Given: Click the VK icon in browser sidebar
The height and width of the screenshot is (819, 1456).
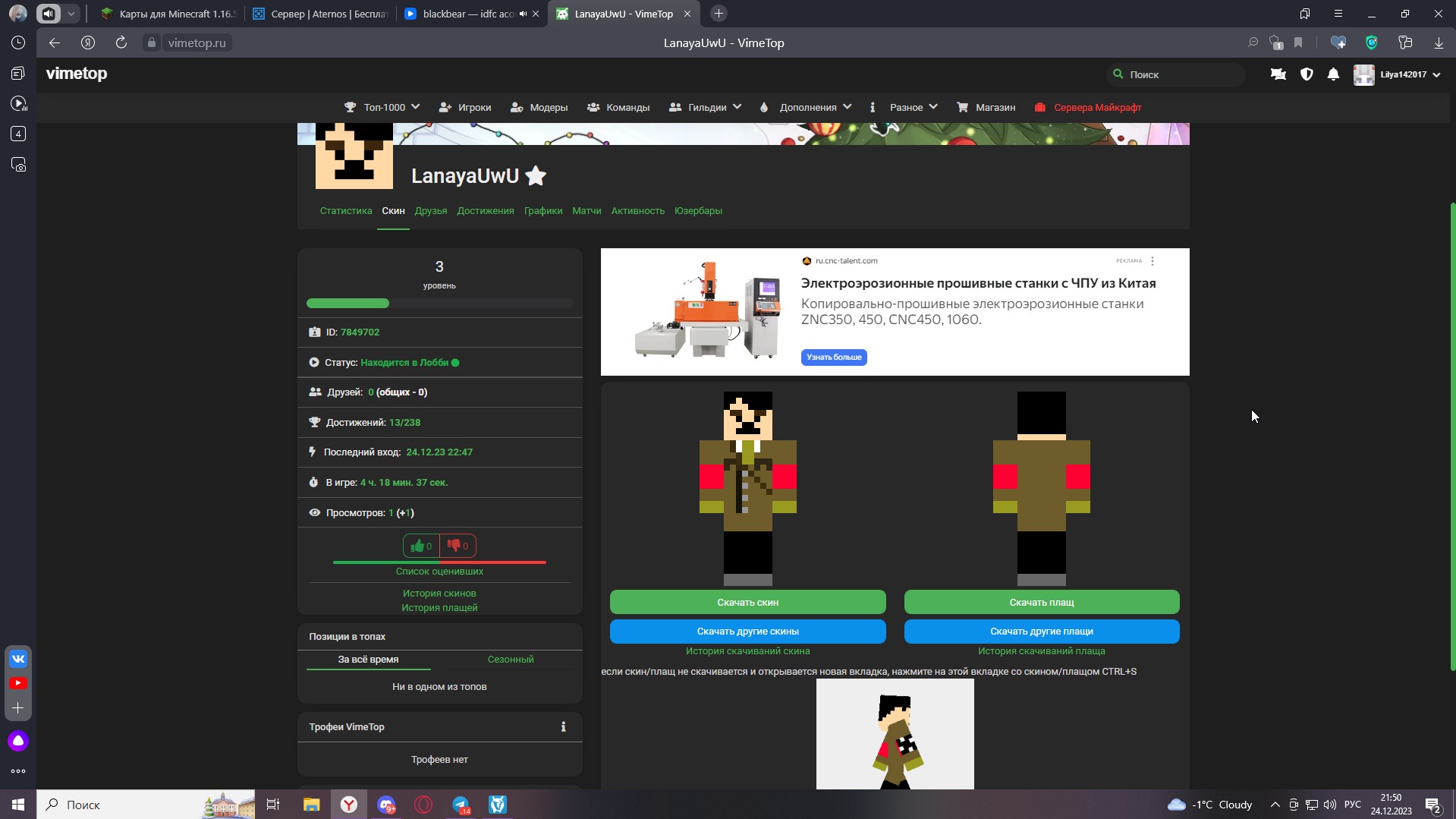Looking at the screenshot, I should (x=18, y=659).
